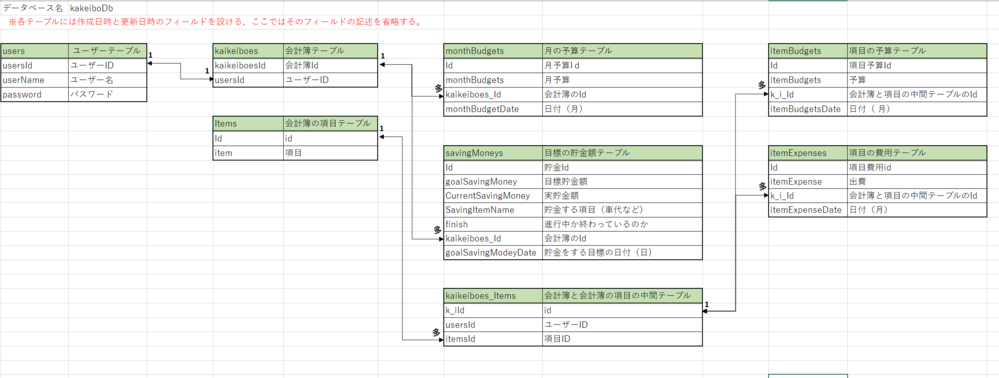The height and width of the screenshot is (378, 999).
Task: Click the goalSavingMoney field cell
Action: [492, 182]
